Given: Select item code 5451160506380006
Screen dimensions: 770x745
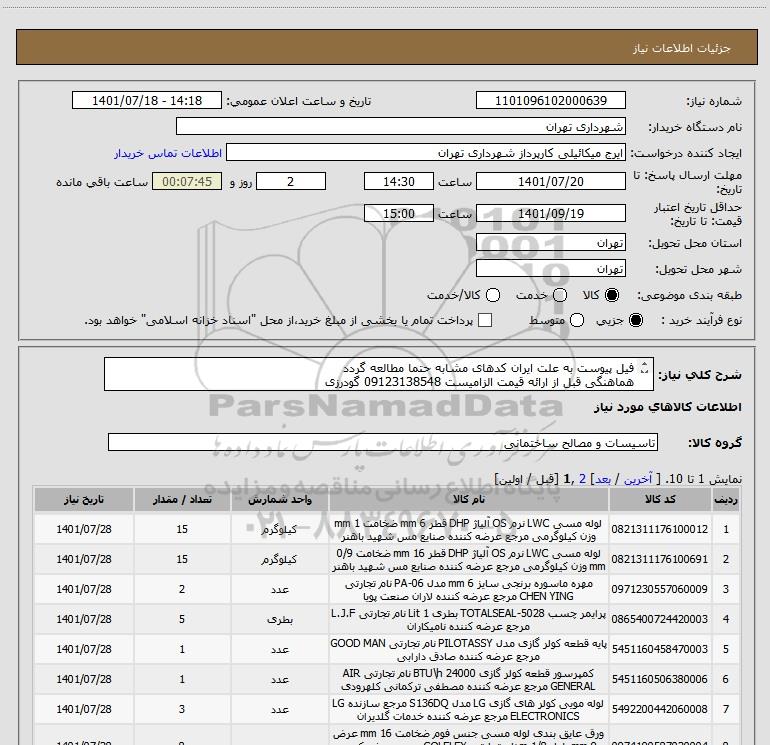Looking at the screenshot, I should coord(660,679).
